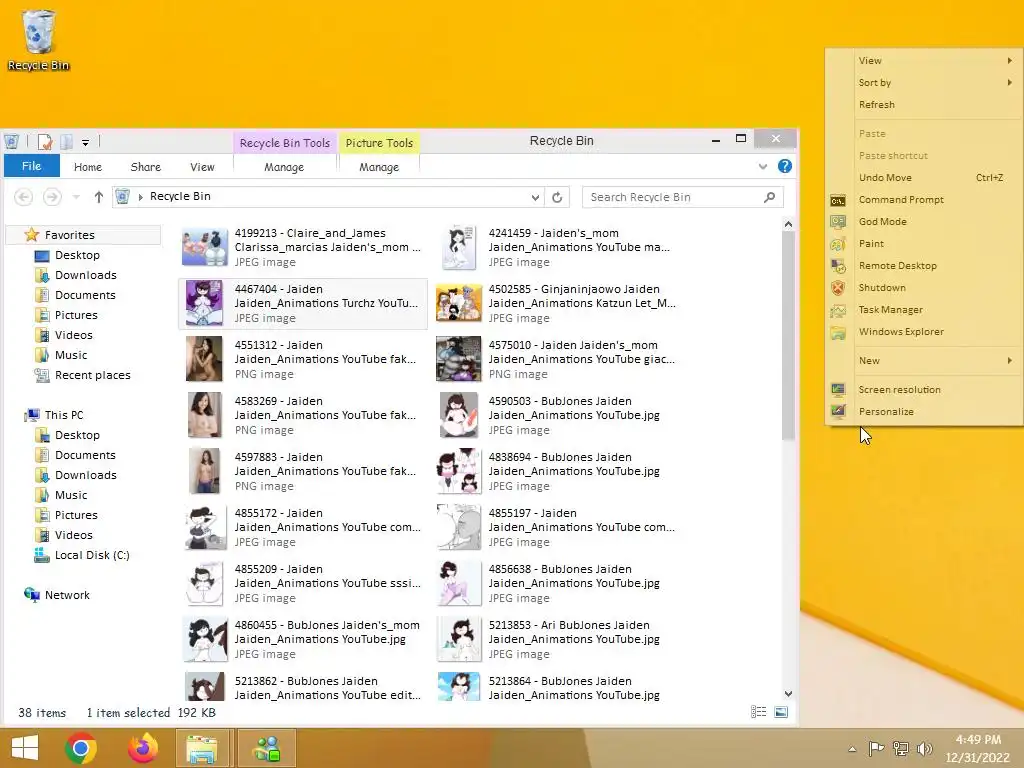
Task: Open Videos under Favorites
Action: (73, 335)
